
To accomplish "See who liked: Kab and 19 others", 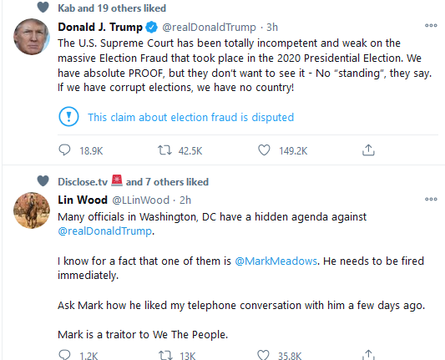I will tap(112, 8).
